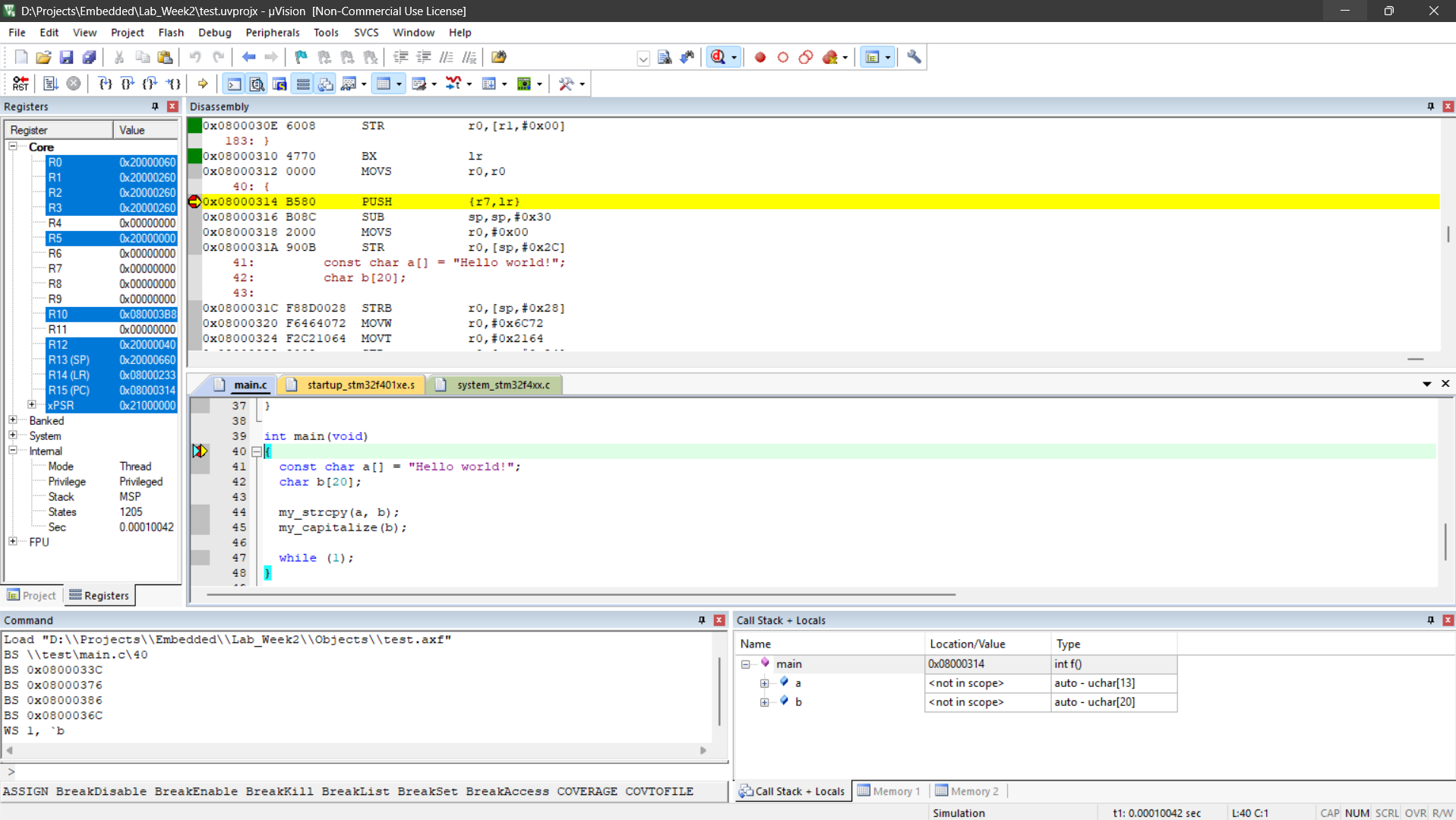Collapse the Core register group
Image resolution: width=1456 pixels, height=820 pixels.
pos(13,147)
